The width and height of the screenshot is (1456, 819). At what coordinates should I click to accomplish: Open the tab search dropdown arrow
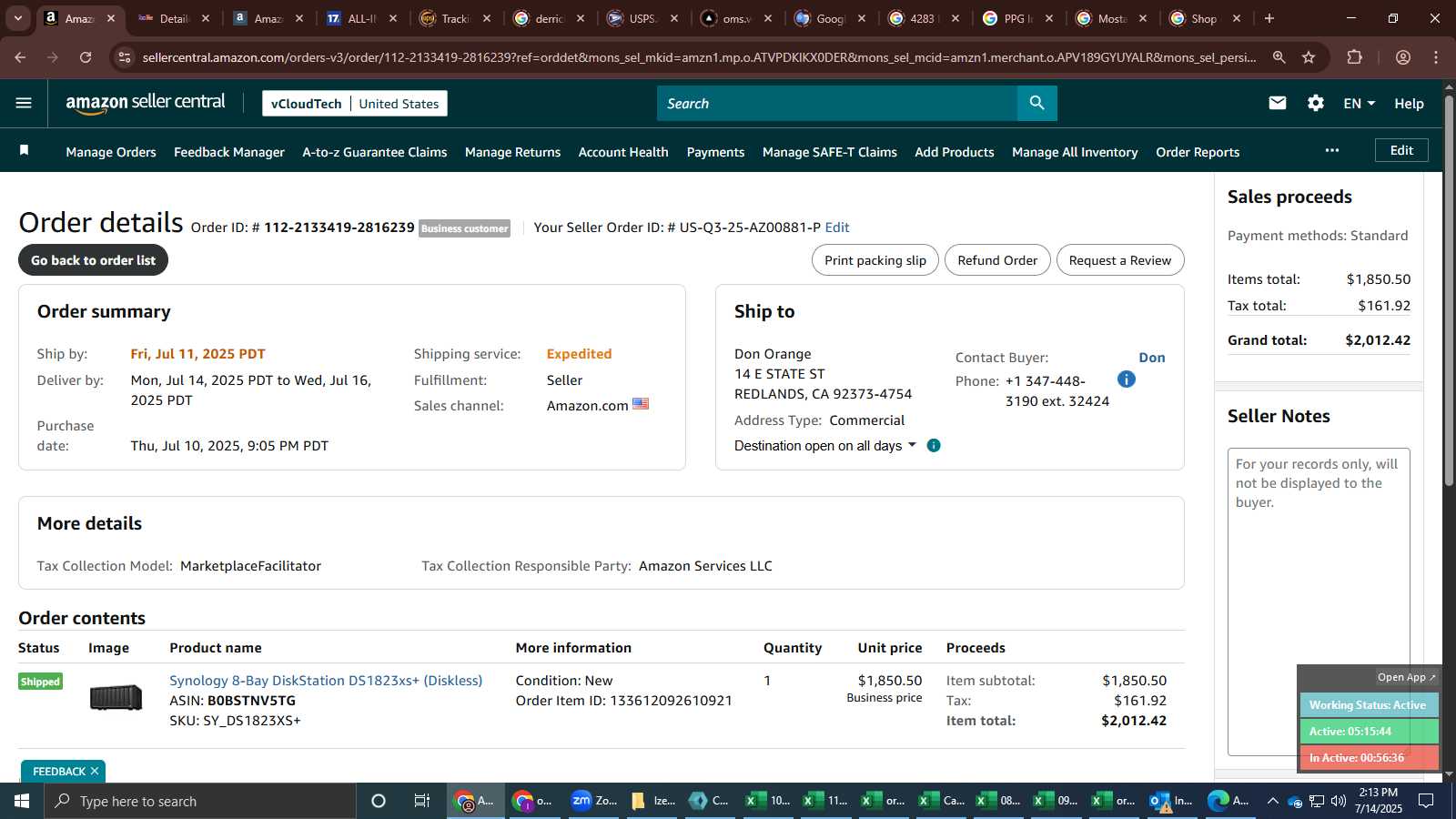[17, 18]
